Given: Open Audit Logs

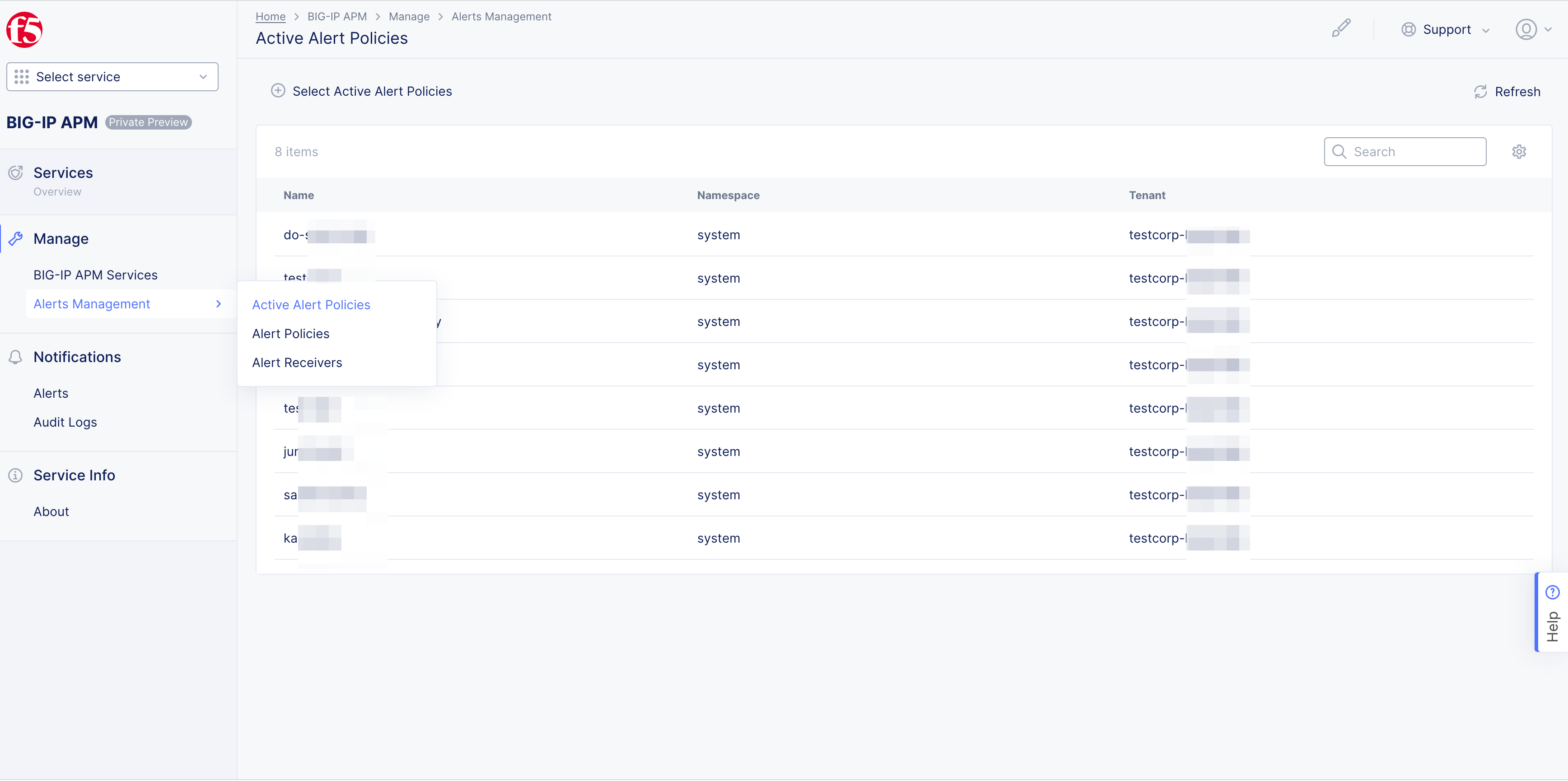Looking at the screenshot, I should pos(65,422).
